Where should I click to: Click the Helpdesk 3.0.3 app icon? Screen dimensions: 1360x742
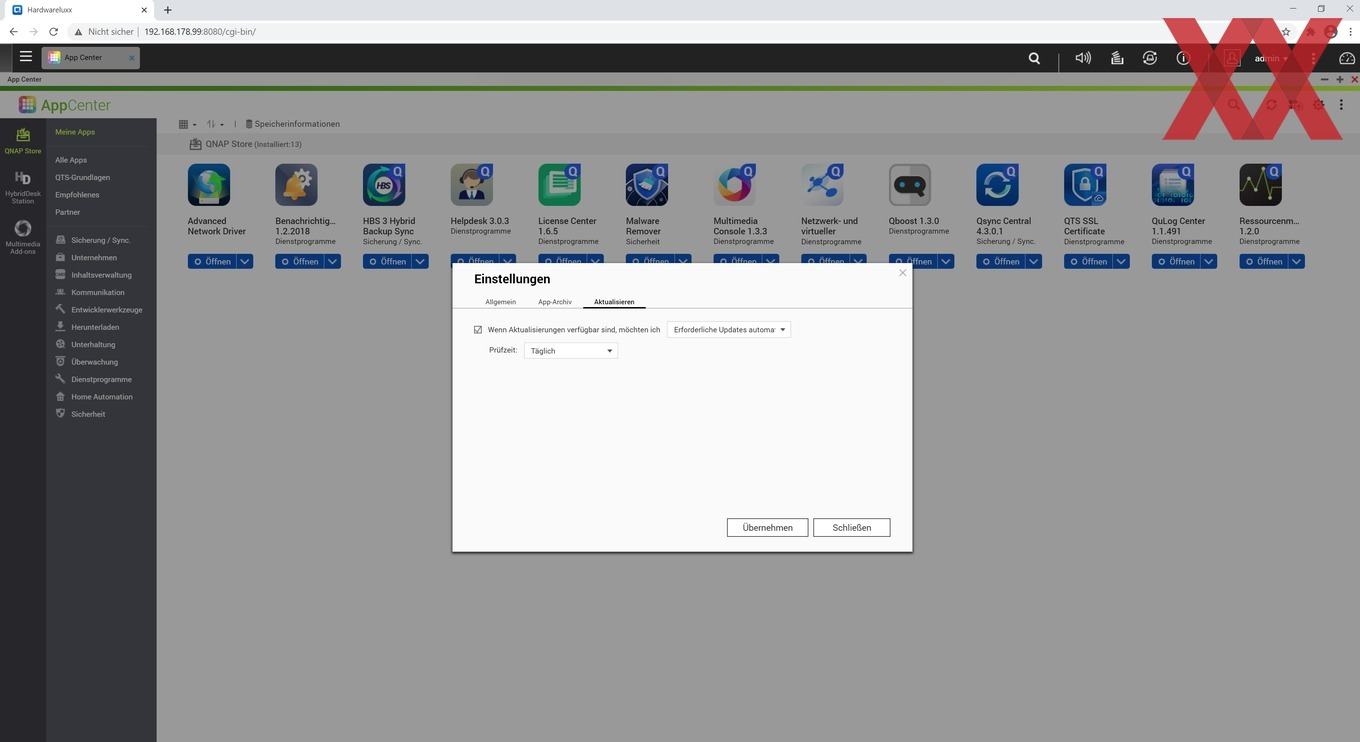click(x=472, y=185)
